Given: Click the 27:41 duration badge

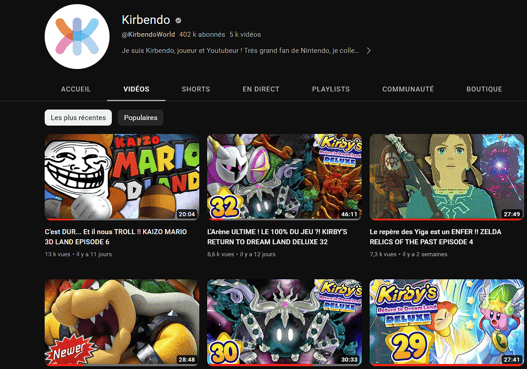Looking at the screenshot, I should point(512,359).
